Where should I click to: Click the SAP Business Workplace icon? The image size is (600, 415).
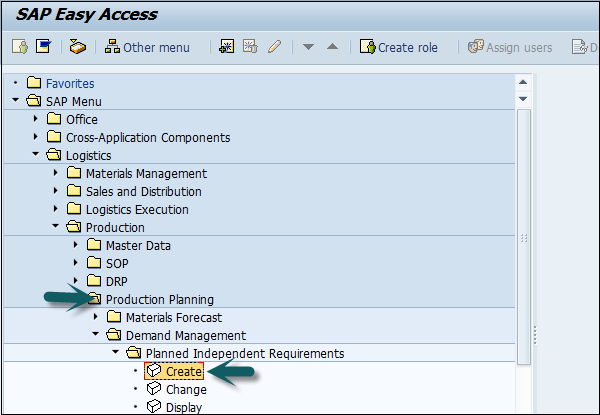click(78, 47)
